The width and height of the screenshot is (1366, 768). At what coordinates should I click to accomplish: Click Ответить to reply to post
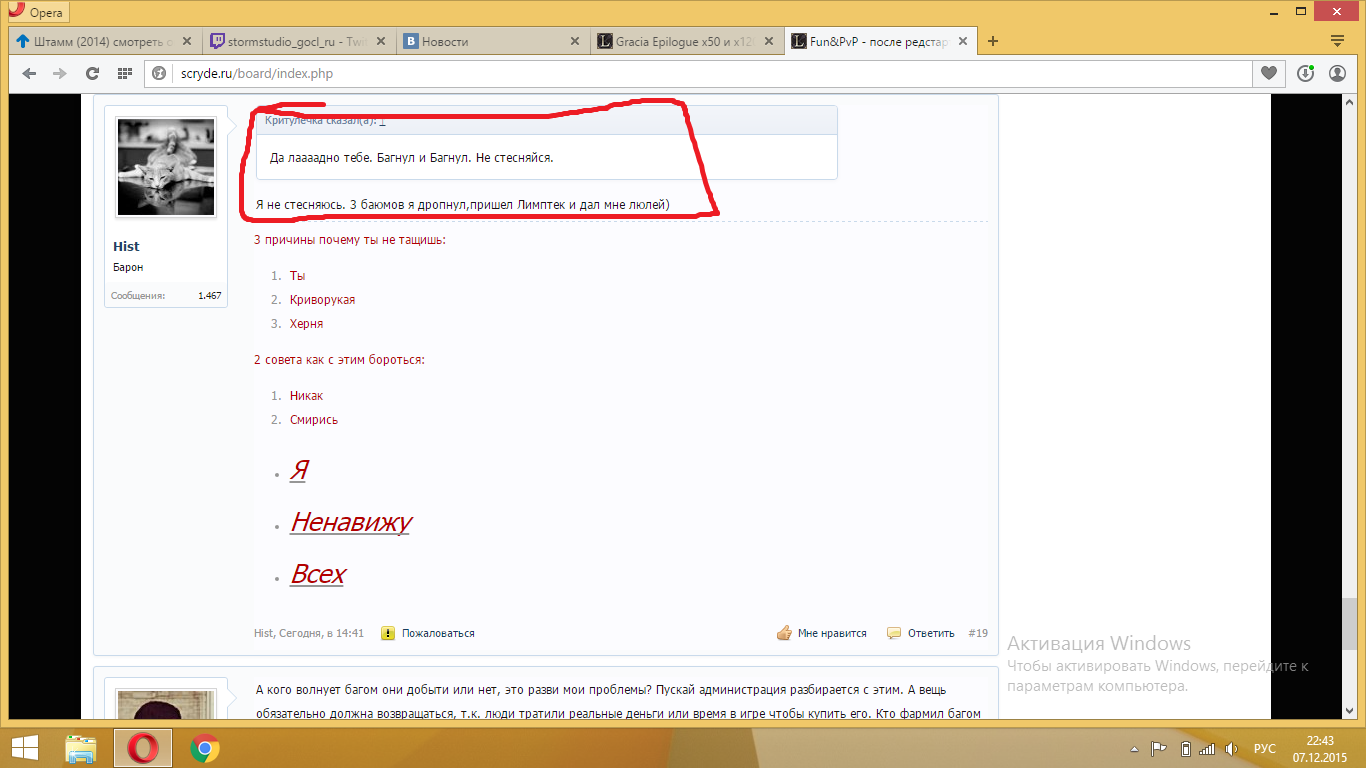tap(930, 633)
